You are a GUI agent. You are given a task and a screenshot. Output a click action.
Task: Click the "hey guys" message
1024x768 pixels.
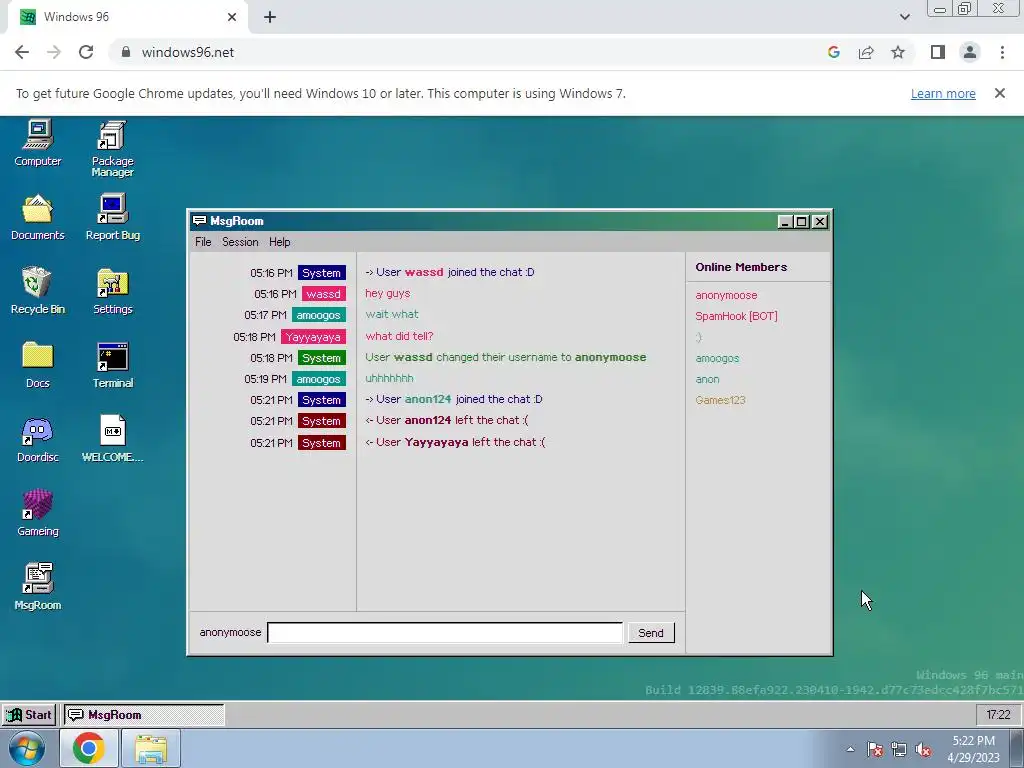tap(388, 293)
